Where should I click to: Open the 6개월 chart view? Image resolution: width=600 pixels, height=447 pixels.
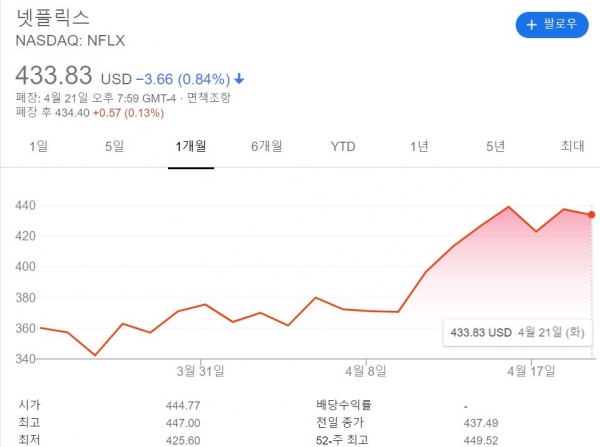click(267, 147)
